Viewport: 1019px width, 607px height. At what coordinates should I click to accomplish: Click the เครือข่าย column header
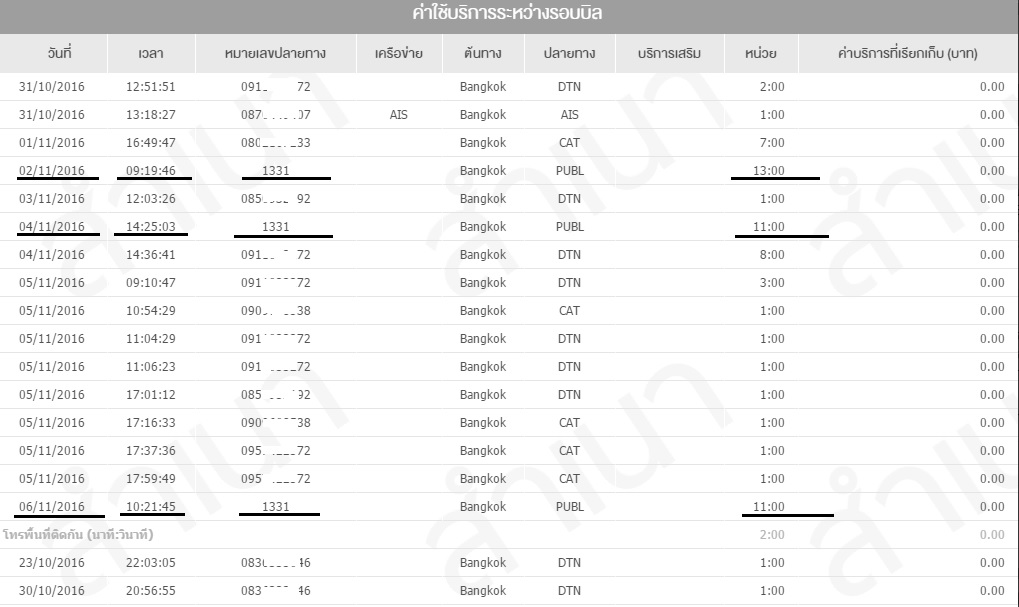click(x=397, y=53)
